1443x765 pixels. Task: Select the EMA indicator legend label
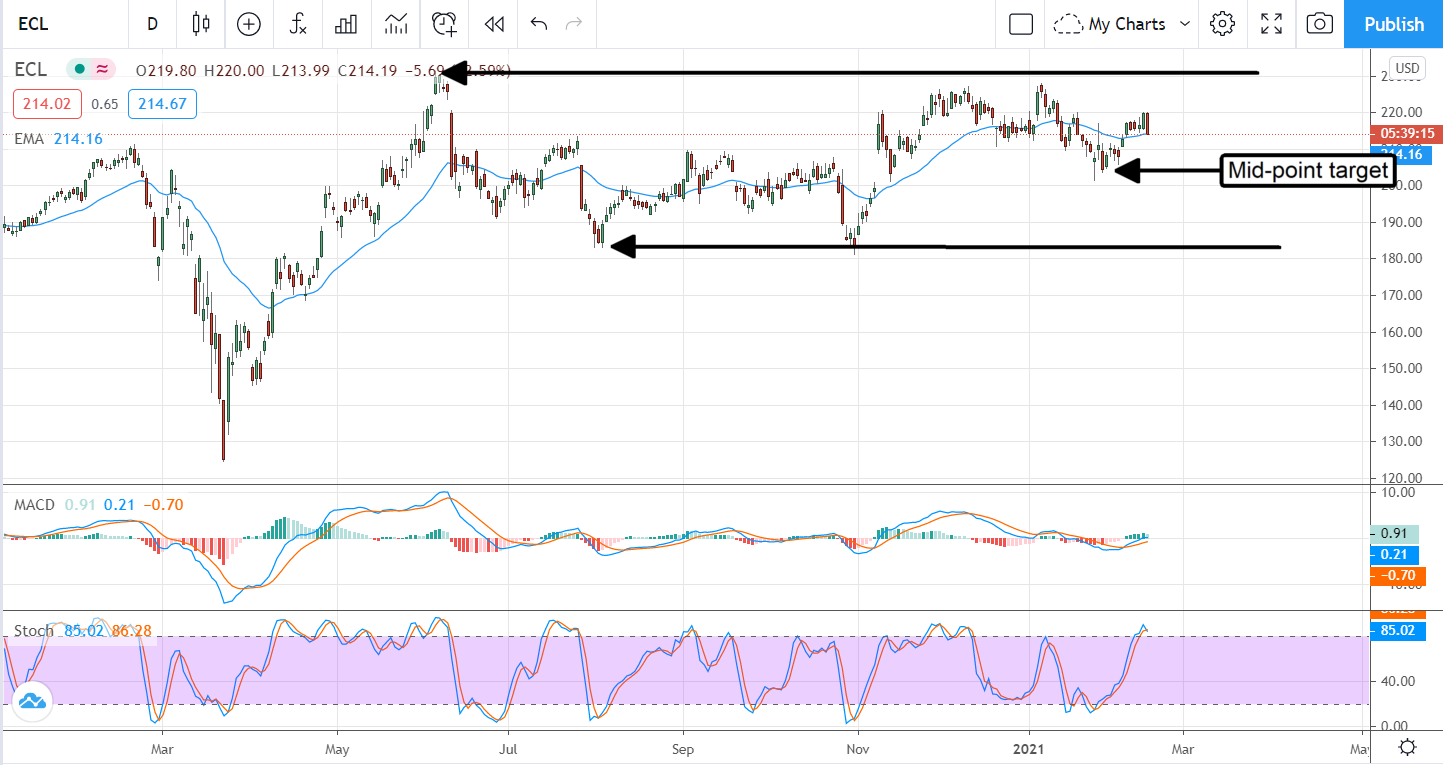click(x=29, y=139)
